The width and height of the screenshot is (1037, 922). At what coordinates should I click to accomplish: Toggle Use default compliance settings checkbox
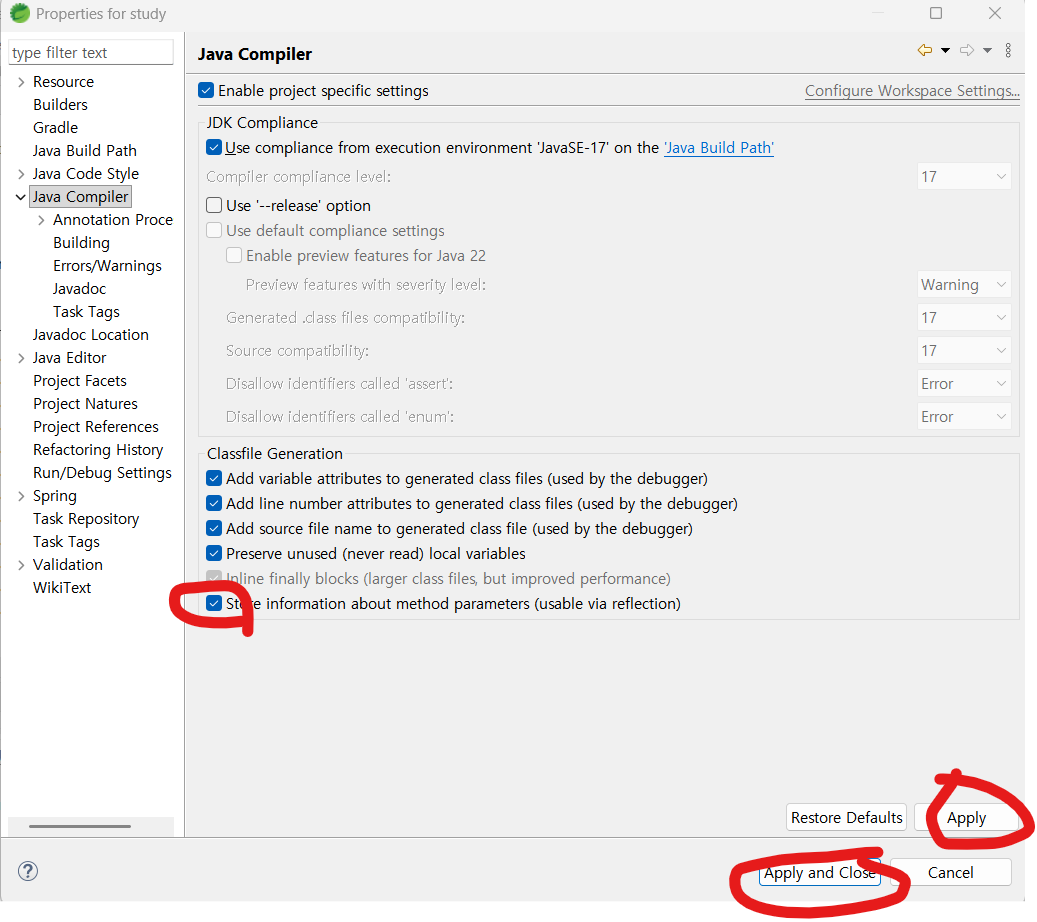[x=214, y=230]
